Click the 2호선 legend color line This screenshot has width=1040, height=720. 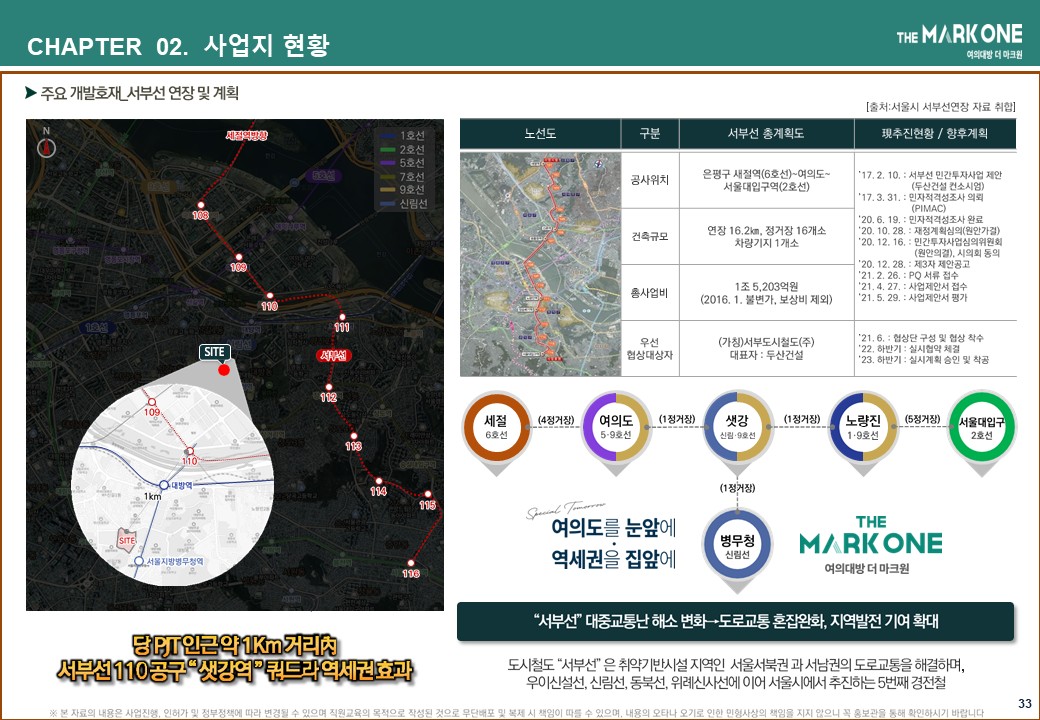click(387, 150)
